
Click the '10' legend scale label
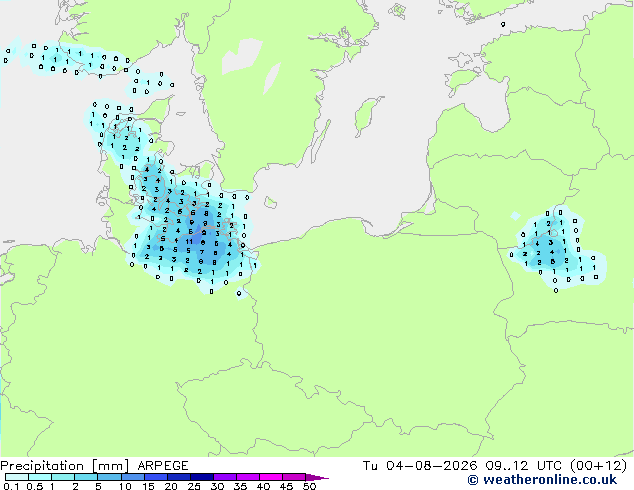[125, 486]
